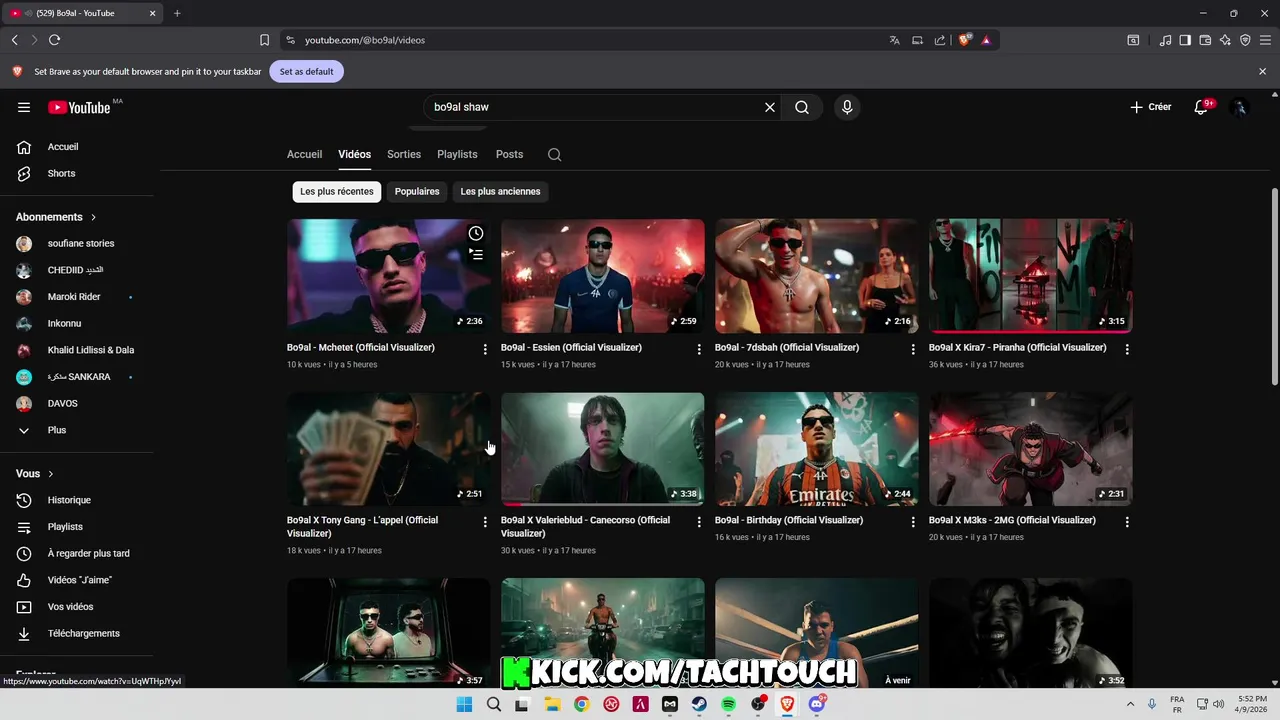
Task: Open the YouTube hamburger guide menu
Action: coord(24,107)
